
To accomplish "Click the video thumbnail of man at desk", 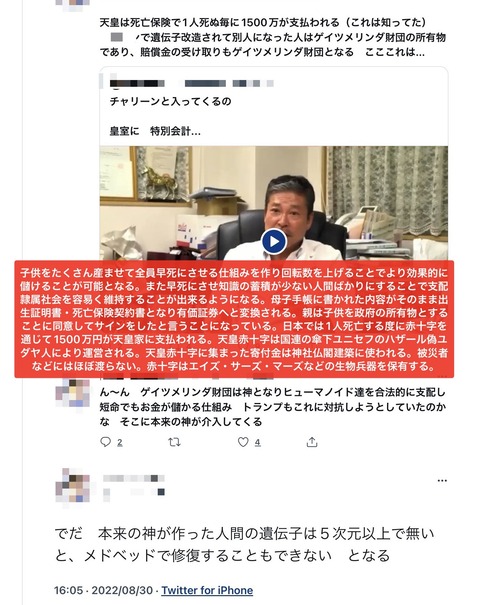I will click(x=274, y=203).
